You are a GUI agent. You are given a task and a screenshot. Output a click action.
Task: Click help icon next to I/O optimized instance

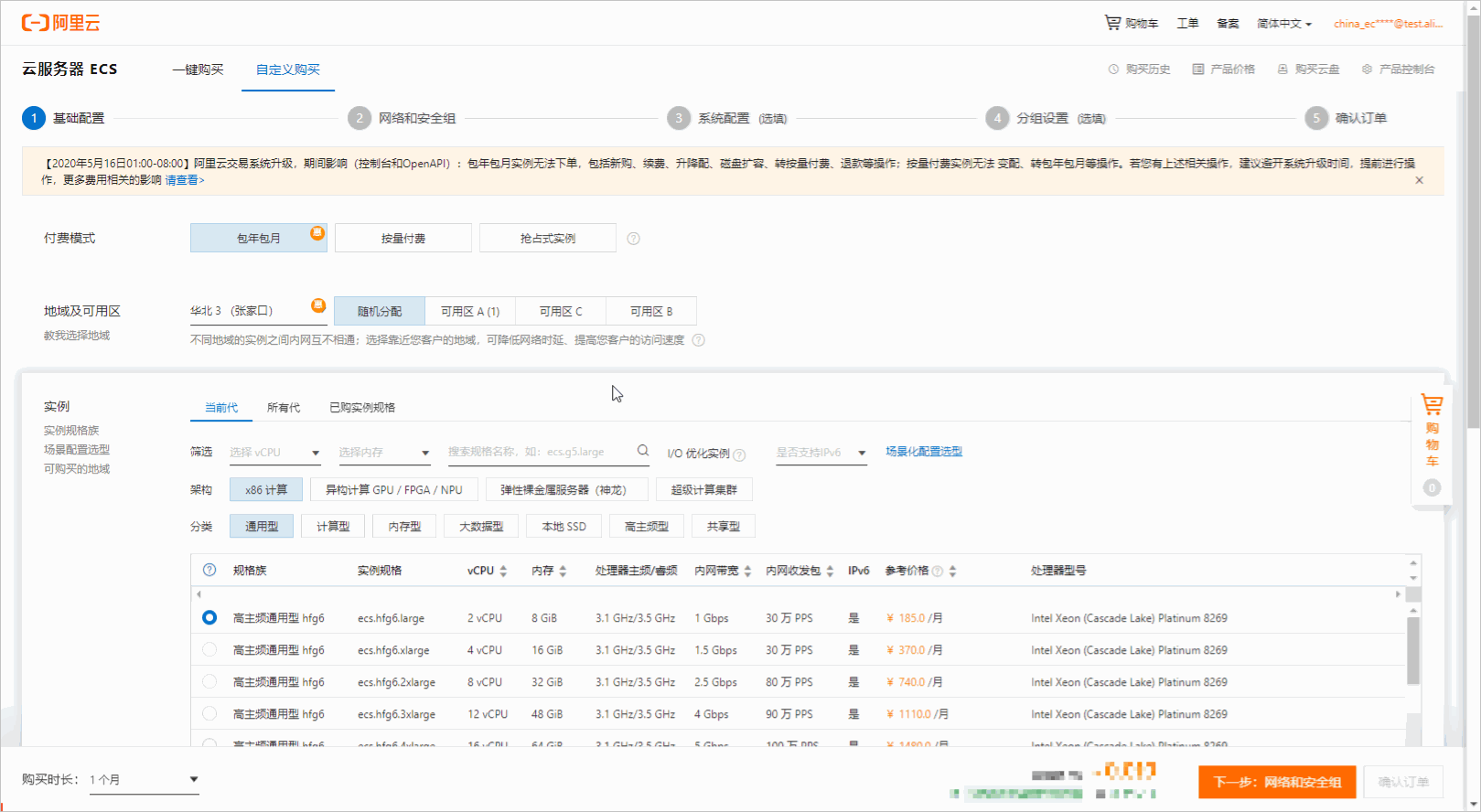(x=739, y=454)
